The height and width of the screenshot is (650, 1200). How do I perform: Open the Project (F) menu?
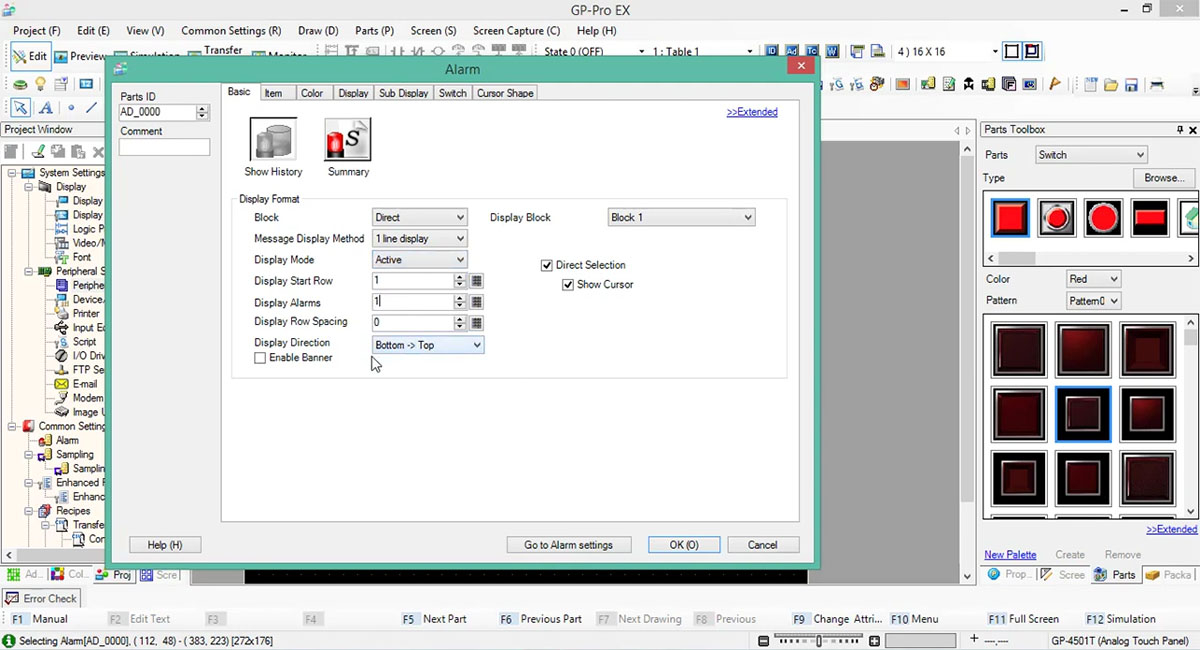(x=36, y=31)
